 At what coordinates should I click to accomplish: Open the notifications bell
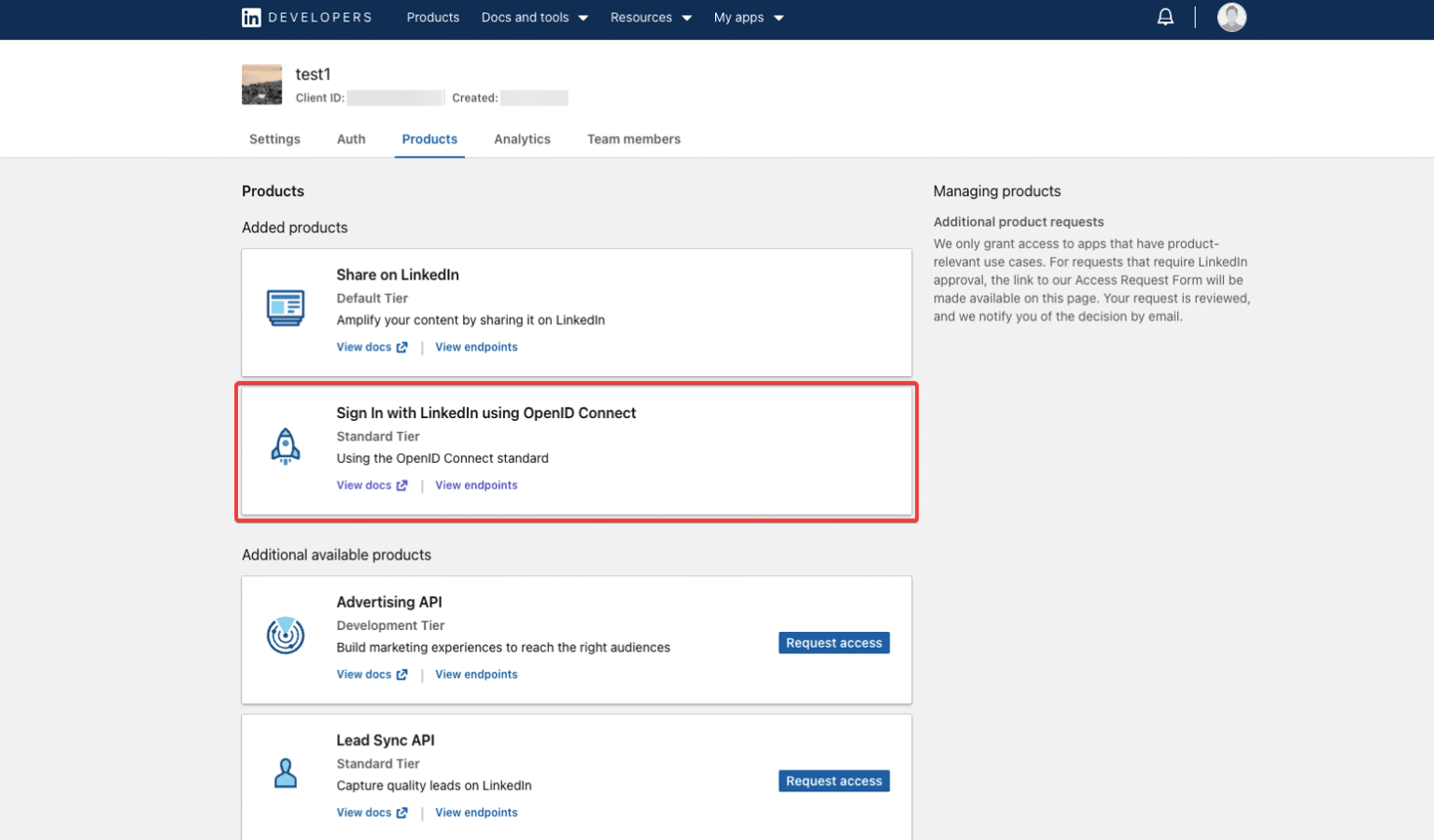[1164, 16]
